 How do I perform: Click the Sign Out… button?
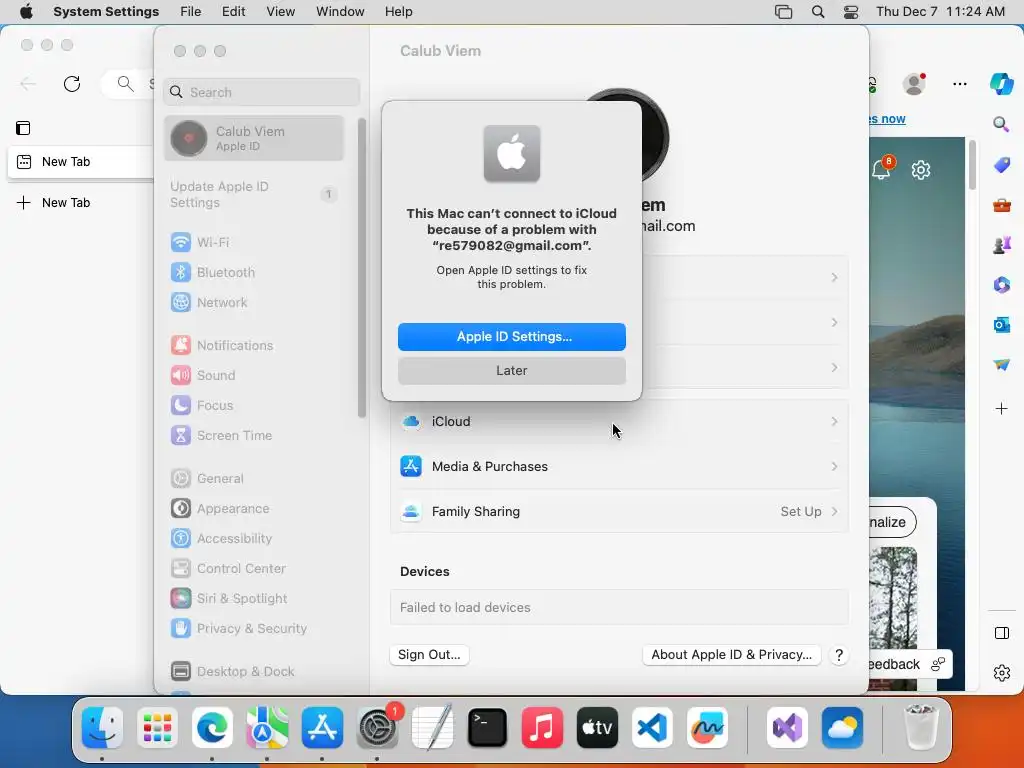(429, 655)
